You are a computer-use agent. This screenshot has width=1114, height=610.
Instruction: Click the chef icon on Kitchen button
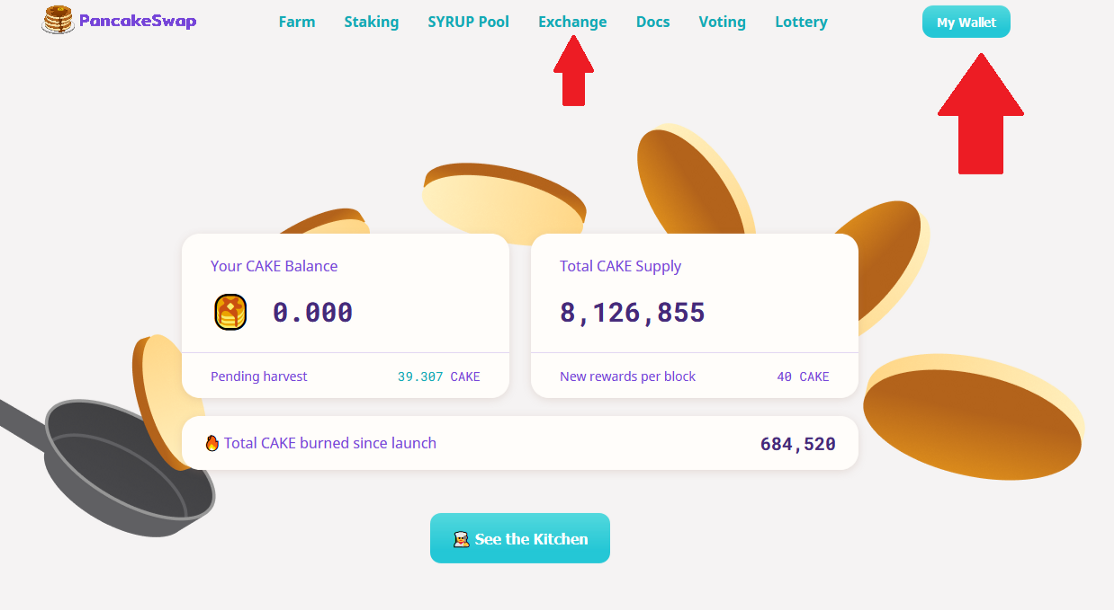[x=461, y=539]
